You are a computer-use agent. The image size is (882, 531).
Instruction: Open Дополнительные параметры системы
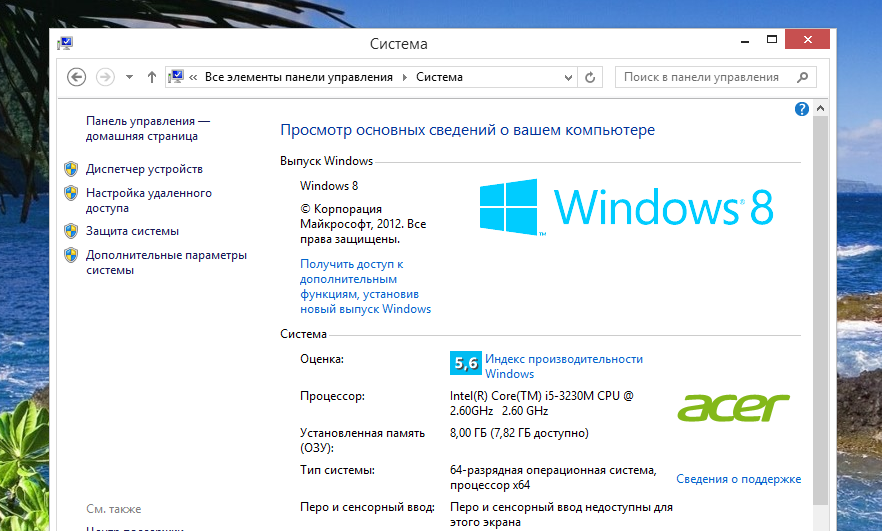(166, 262)
